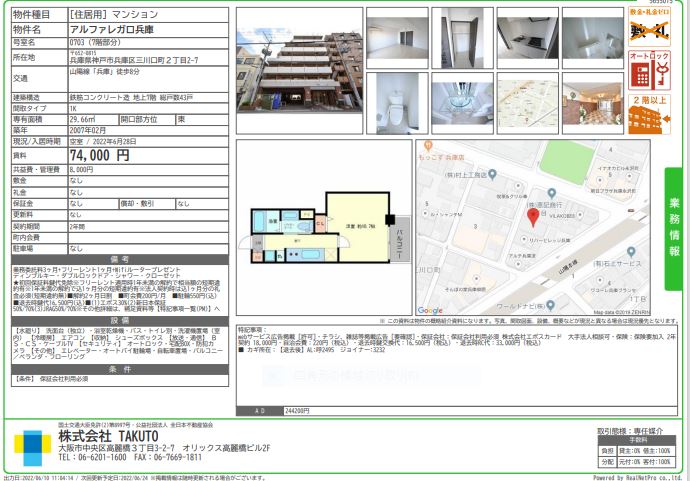The image size is (690, 481).
Task: Click the green park area on the map
Action: coord(567,162)
